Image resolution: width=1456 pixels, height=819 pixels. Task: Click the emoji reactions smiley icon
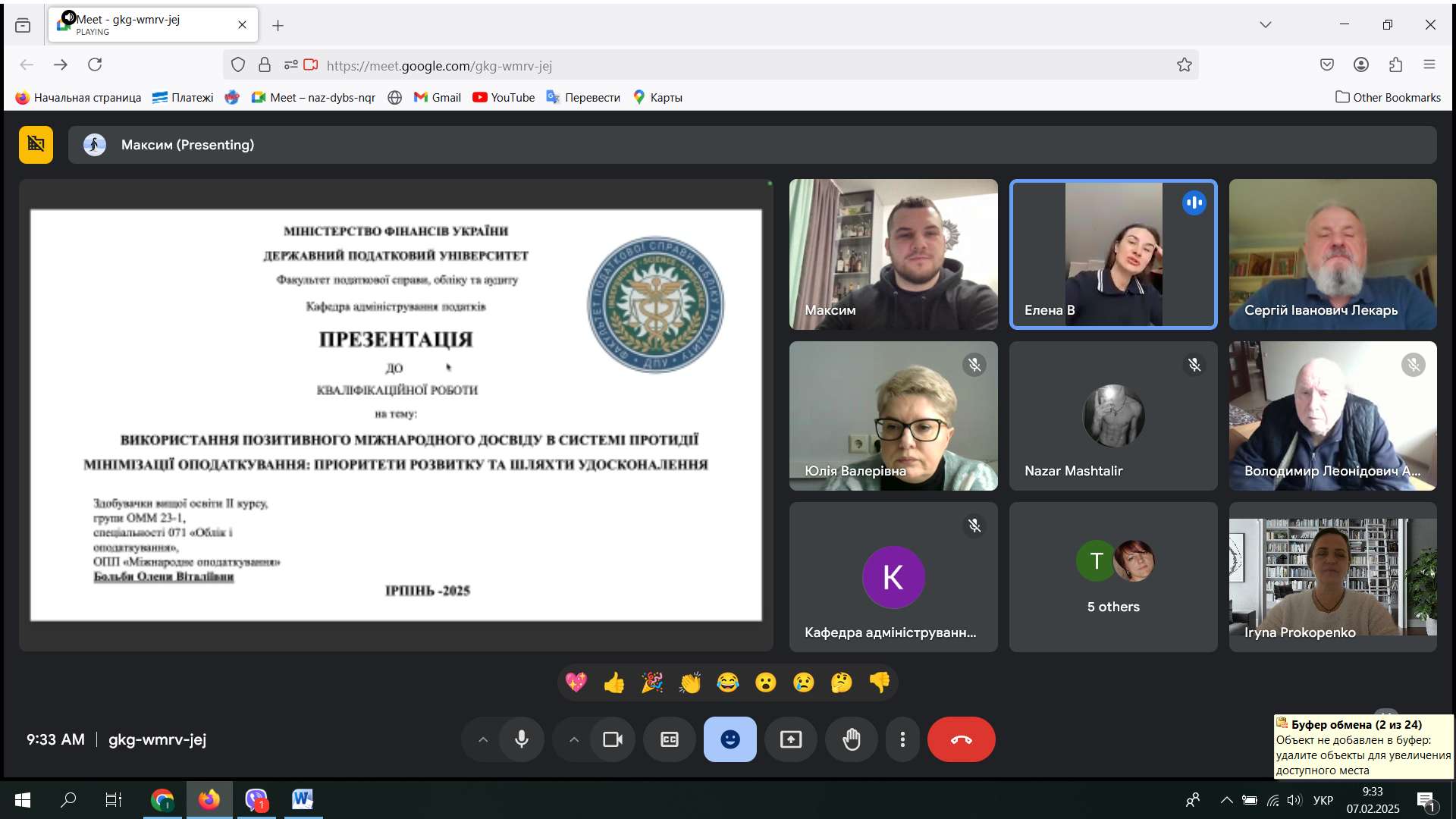(731, 739)
